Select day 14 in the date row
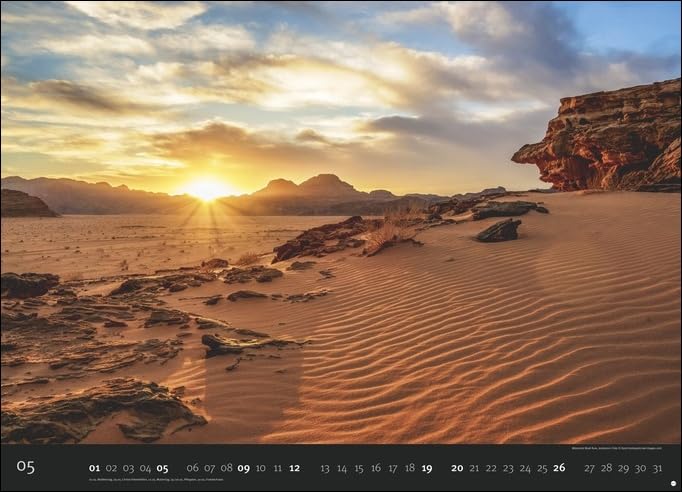682x492 pixels. 342,469
